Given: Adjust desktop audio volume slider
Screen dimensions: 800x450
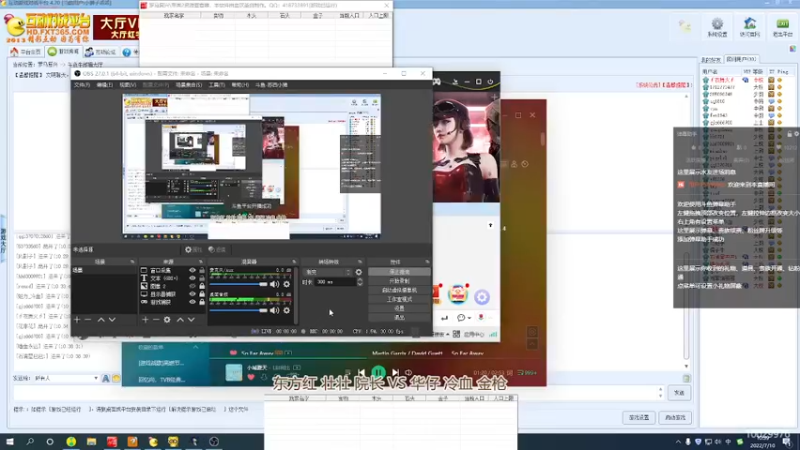Looking at the screenshot, I should (x=238, y=310).
